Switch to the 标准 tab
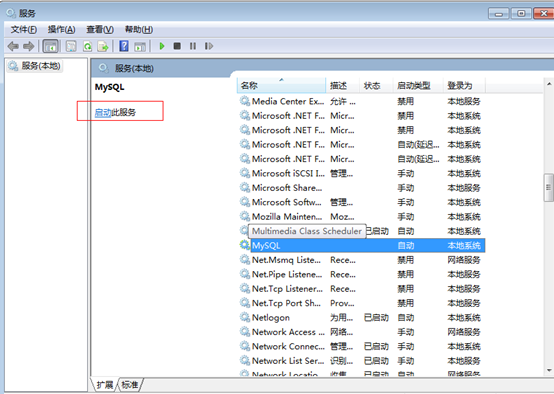This screenshot has width=554, height=394. tap(130, 384)
